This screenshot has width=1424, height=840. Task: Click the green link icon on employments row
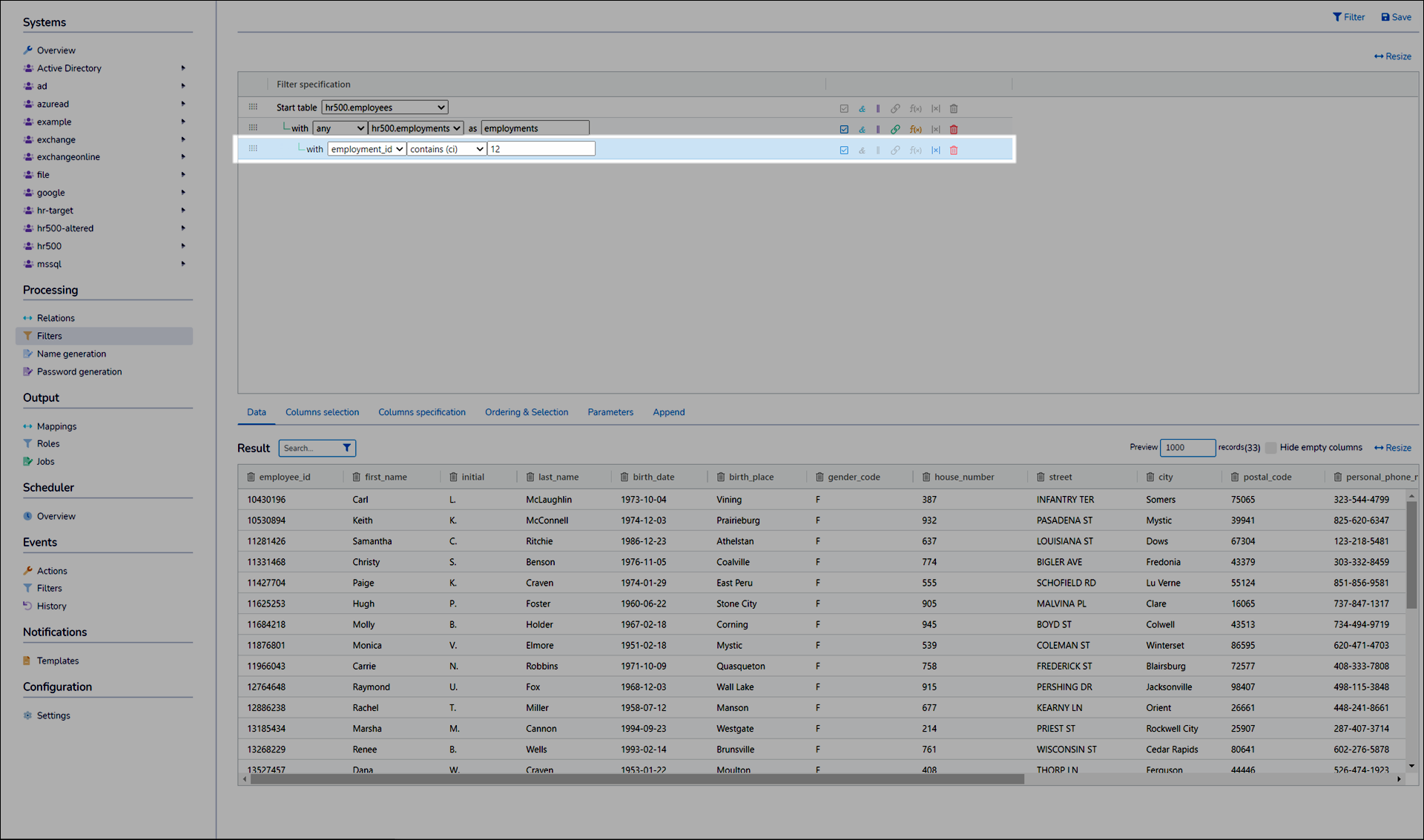pos(895,129)
